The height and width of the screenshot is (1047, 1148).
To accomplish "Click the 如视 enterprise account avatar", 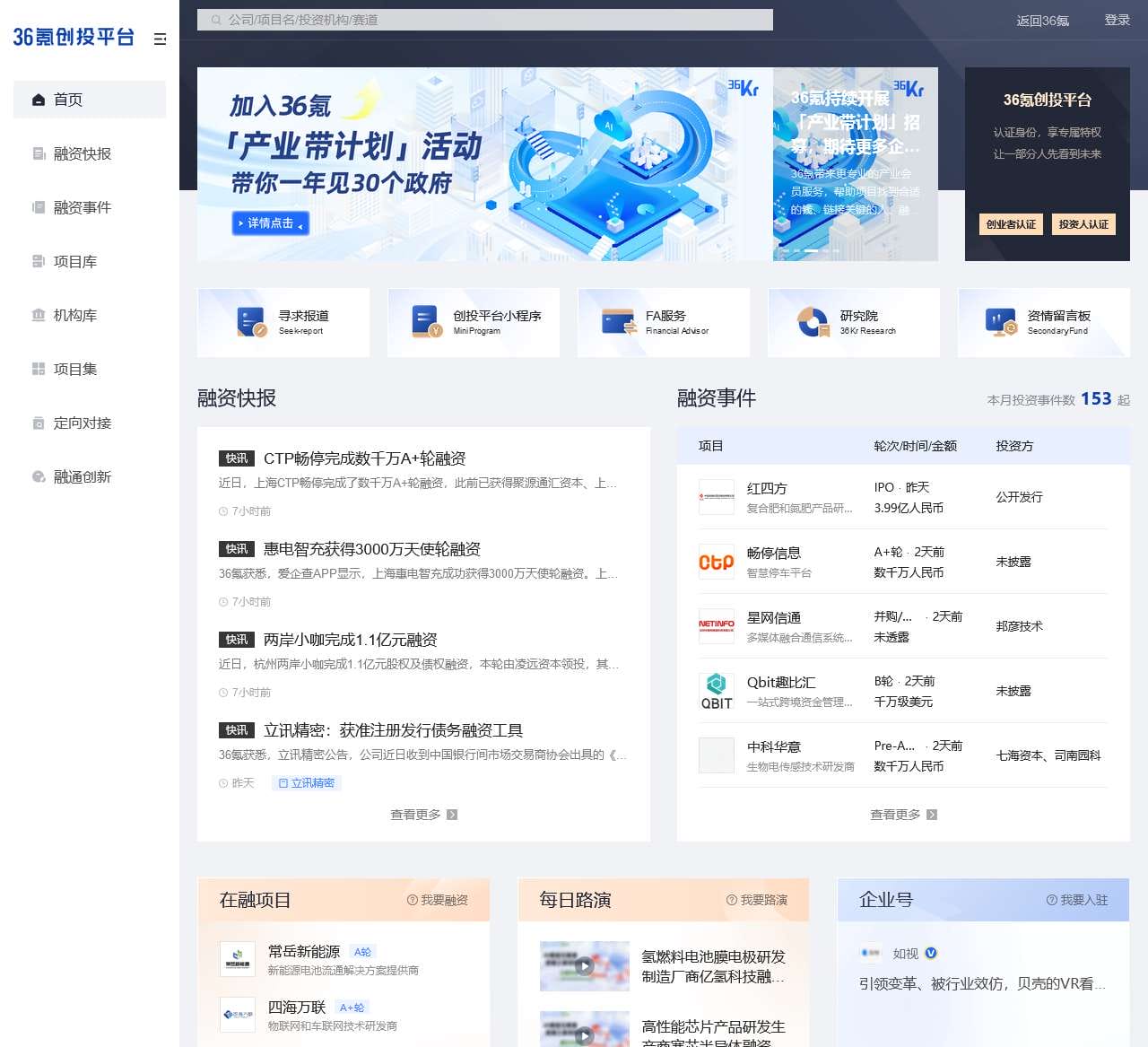I will click(x=871, y=953).
